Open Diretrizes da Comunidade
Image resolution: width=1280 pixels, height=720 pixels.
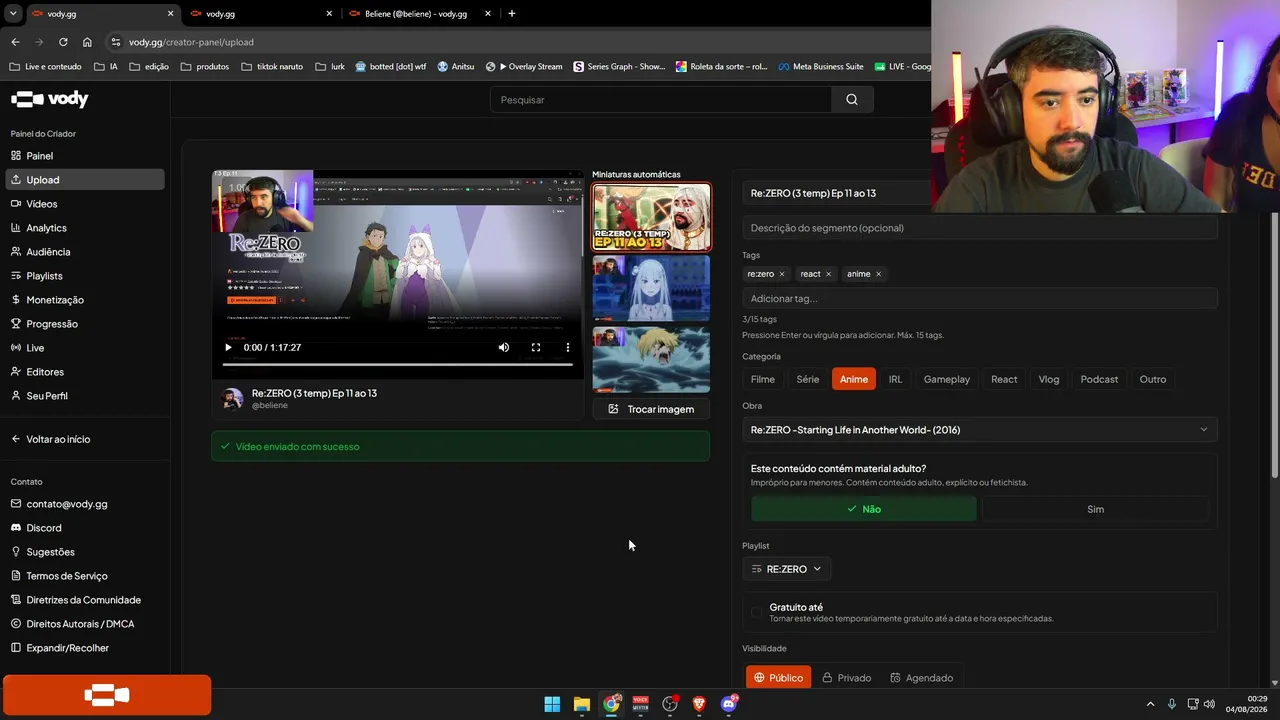click(76, 600)
